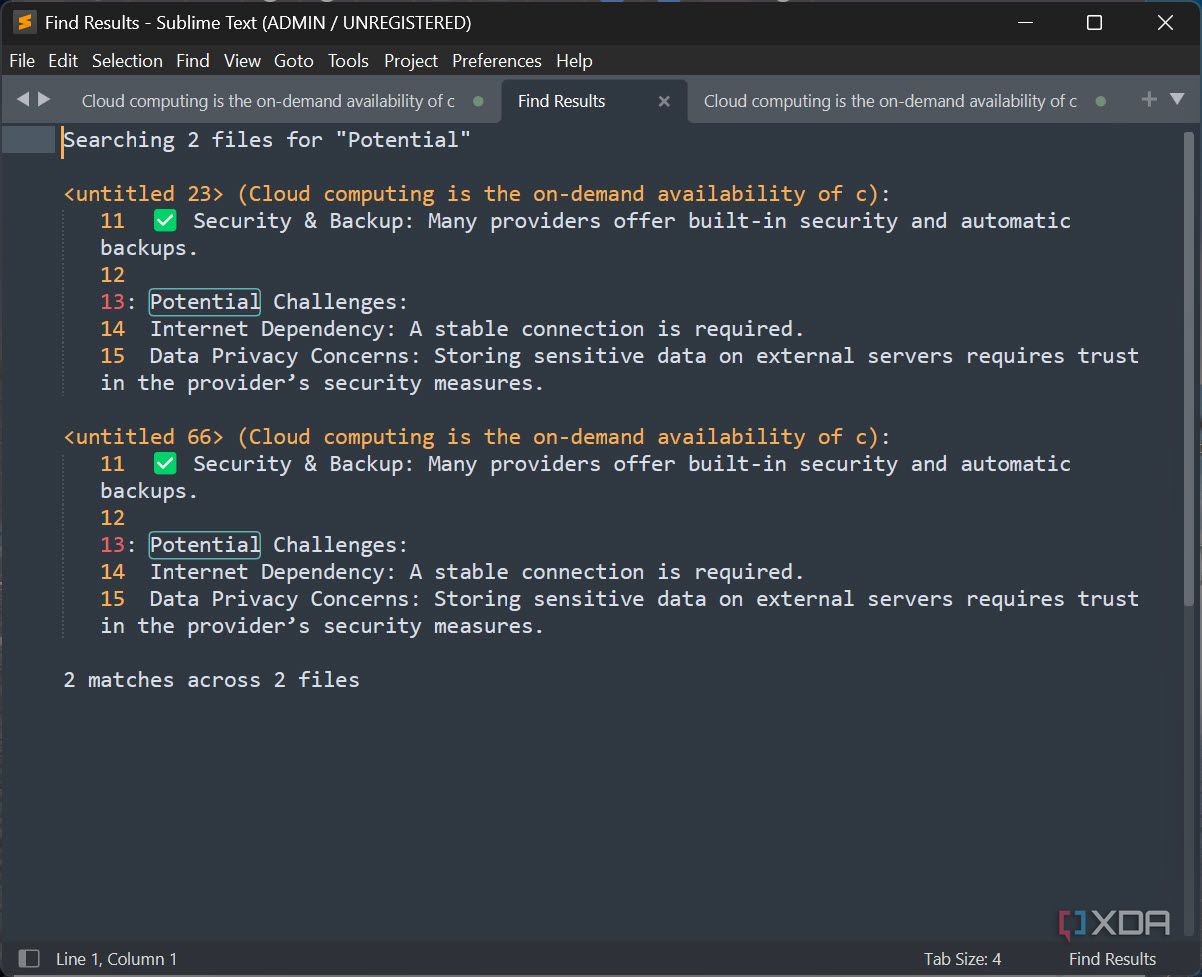
Task: Click green checkmark emoji under untitled 66
Action: (165, 463)
